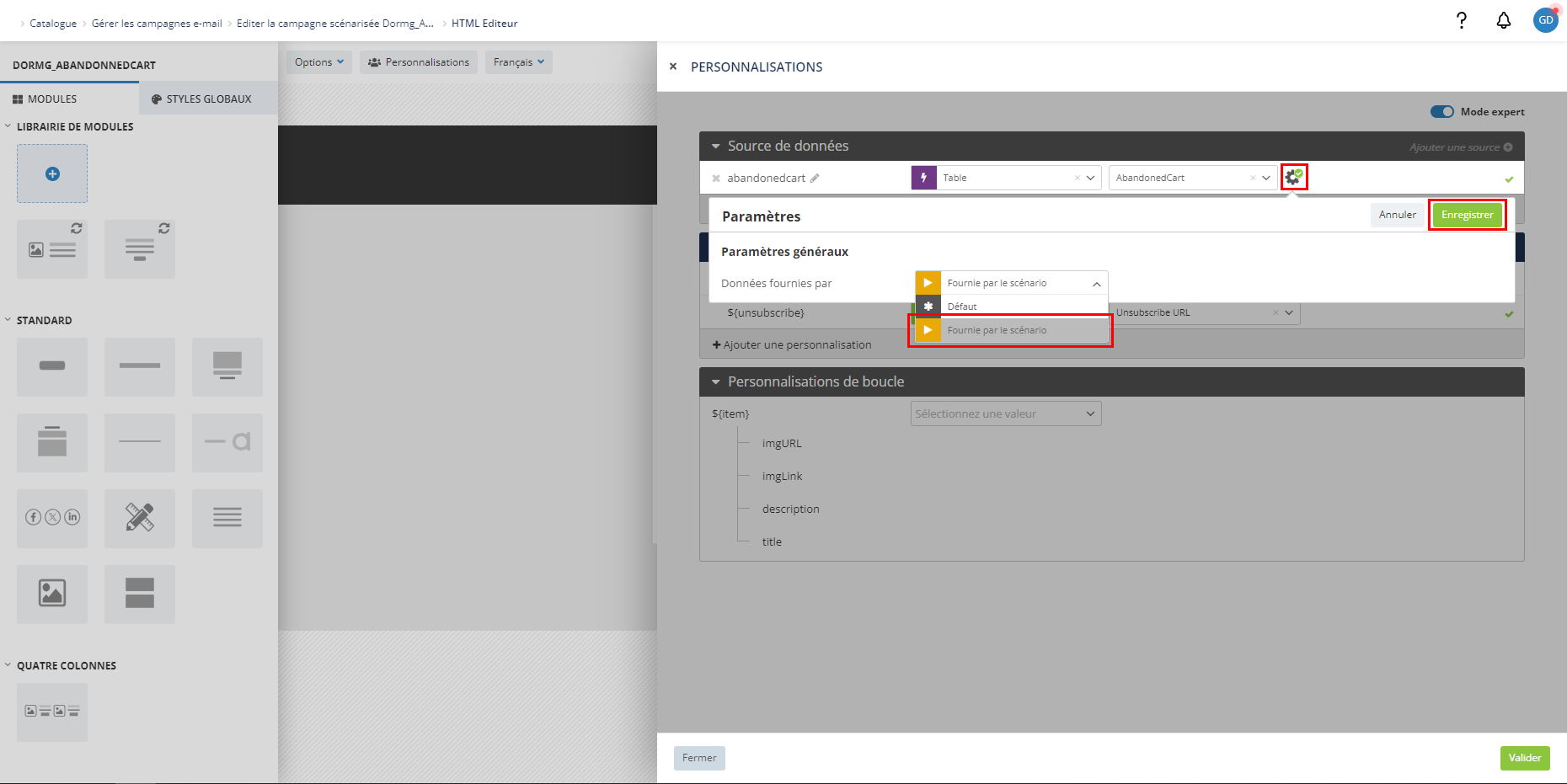1567x784 pixels.
Task: Collapse the Librairie de modules section
Action: point(8,126)
